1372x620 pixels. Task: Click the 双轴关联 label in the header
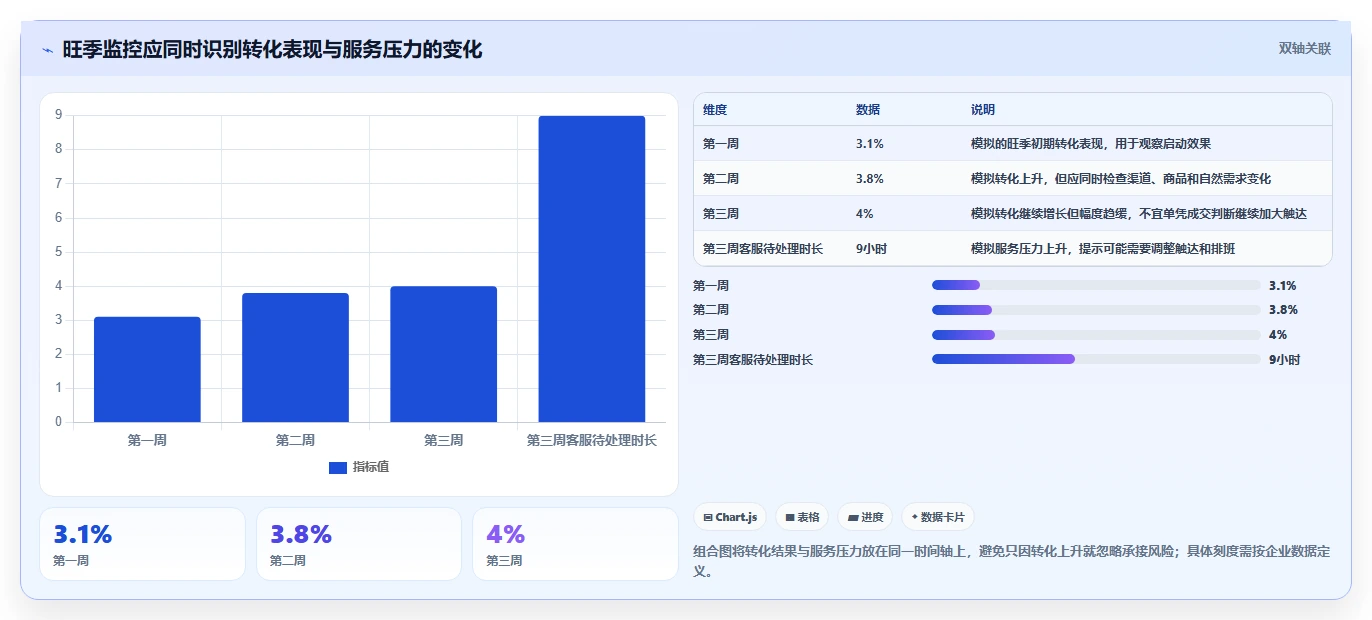1305,48
